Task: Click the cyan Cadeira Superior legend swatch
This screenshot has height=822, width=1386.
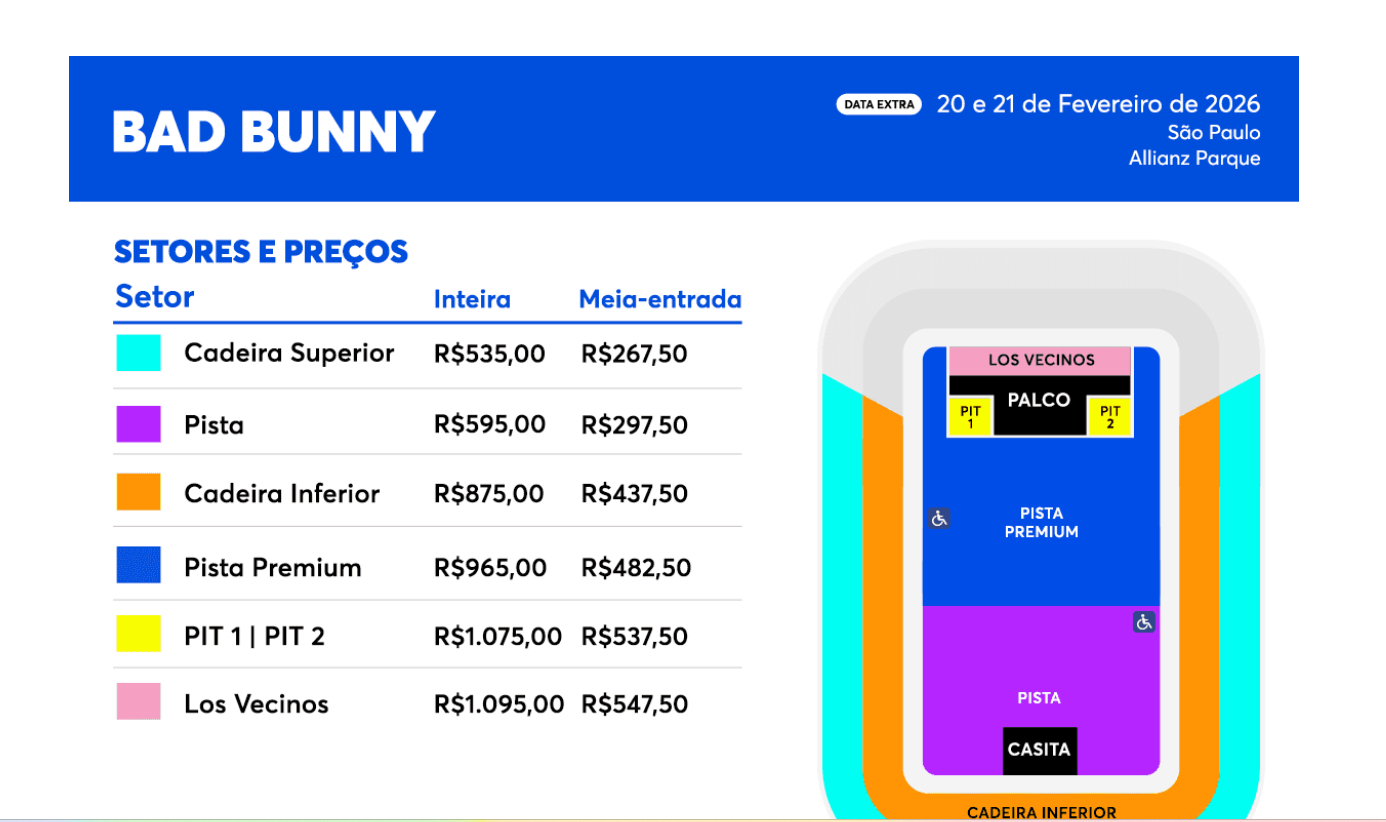Action: point(138,353)
